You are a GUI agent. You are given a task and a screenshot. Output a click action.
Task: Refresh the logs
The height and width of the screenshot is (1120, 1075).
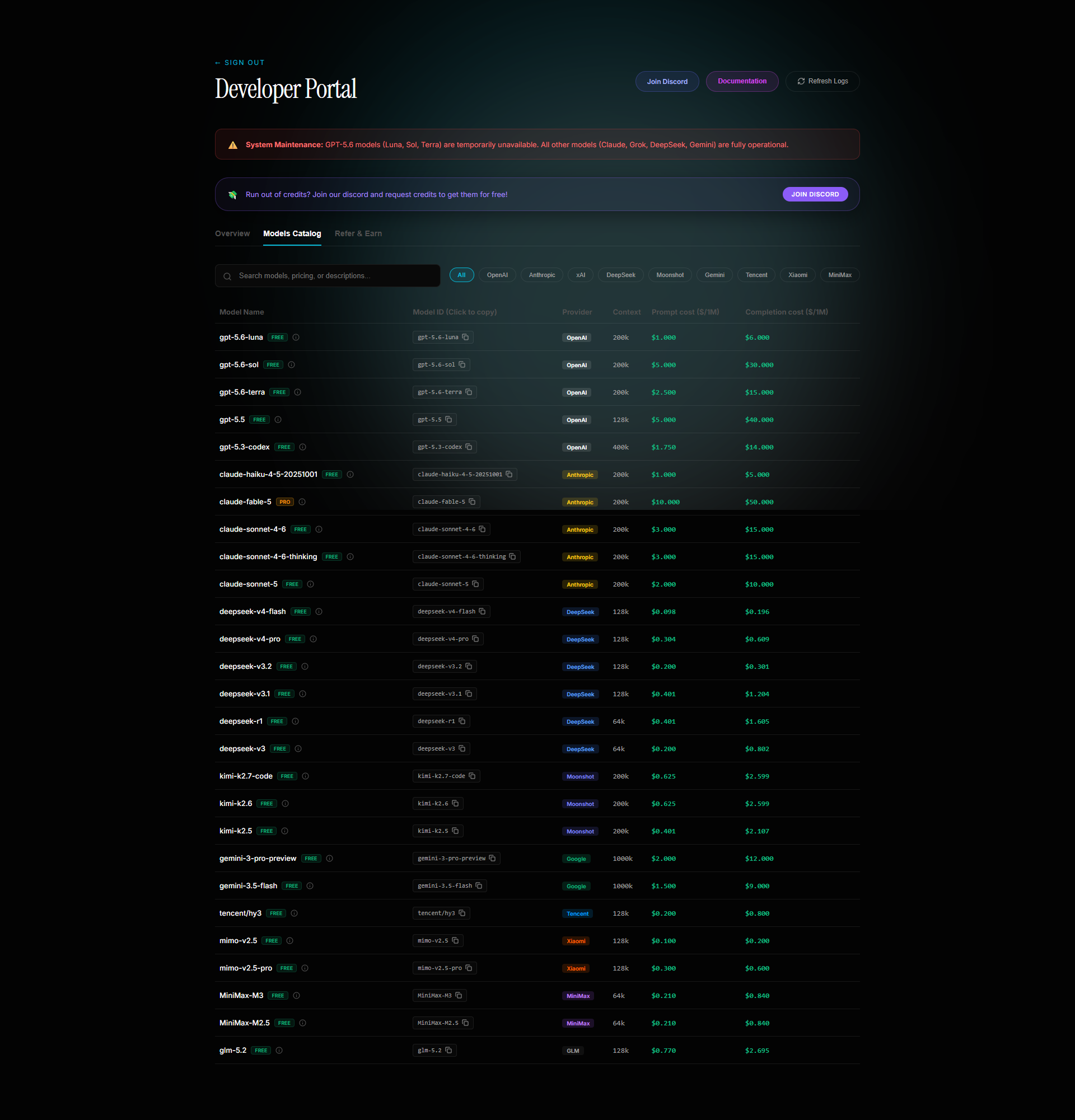pos(822,81)
